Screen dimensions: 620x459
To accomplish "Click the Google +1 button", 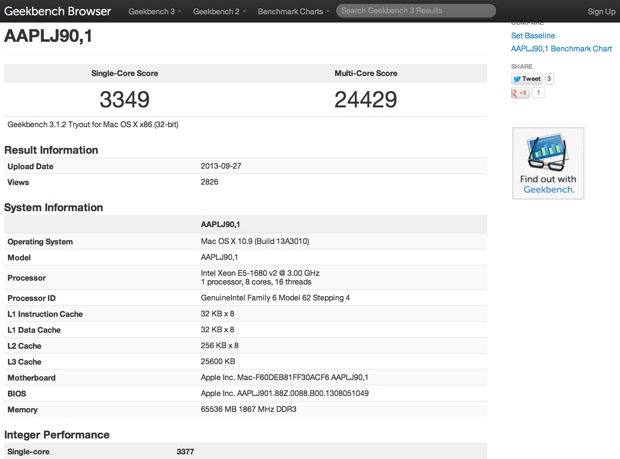I will (520, 93).
